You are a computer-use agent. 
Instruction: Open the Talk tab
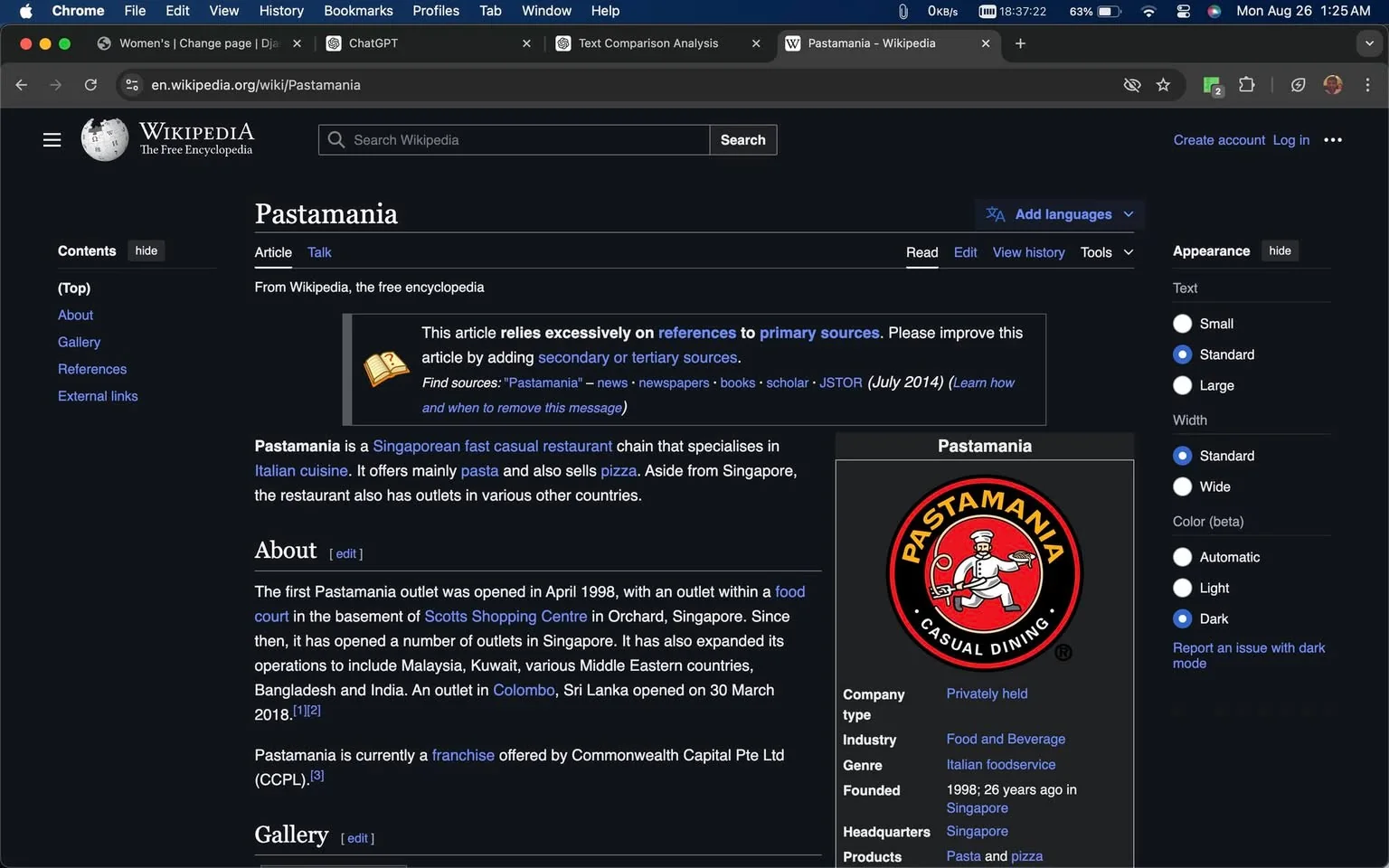point(319,252)
